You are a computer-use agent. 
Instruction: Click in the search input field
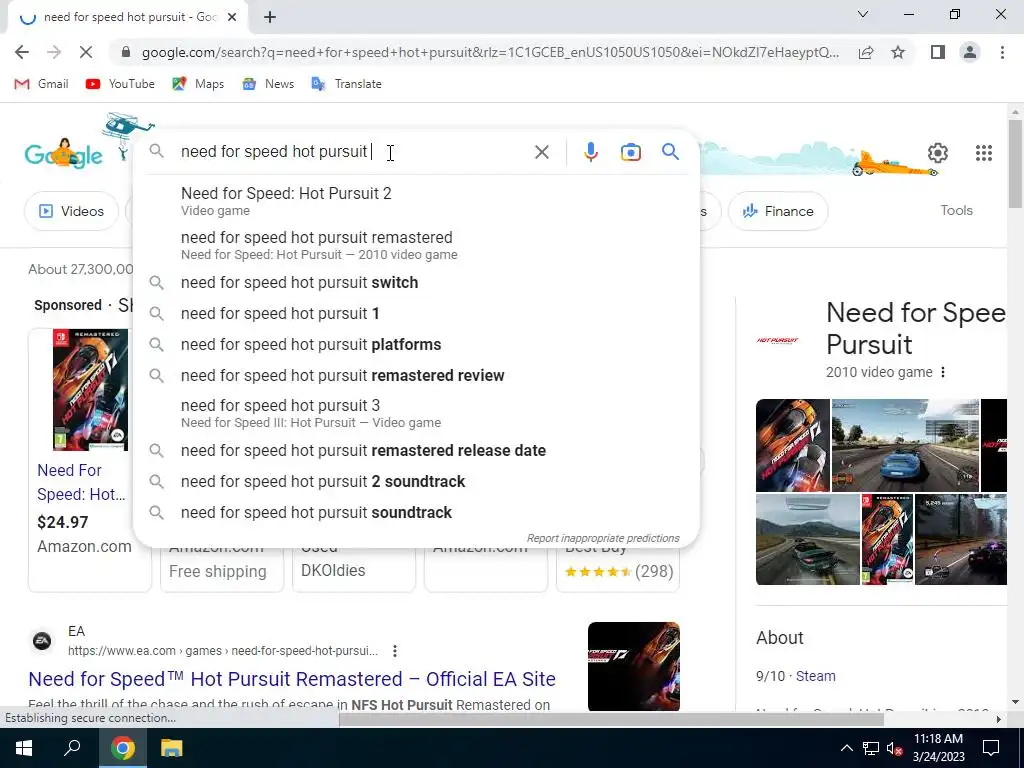[353, 152]
